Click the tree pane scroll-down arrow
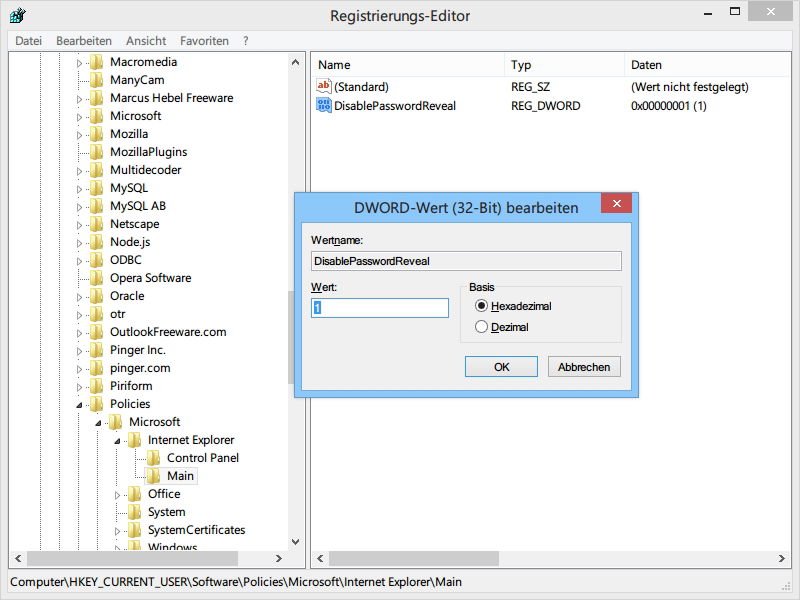Viewport: 800px width, 600px height. coord(295,541)
